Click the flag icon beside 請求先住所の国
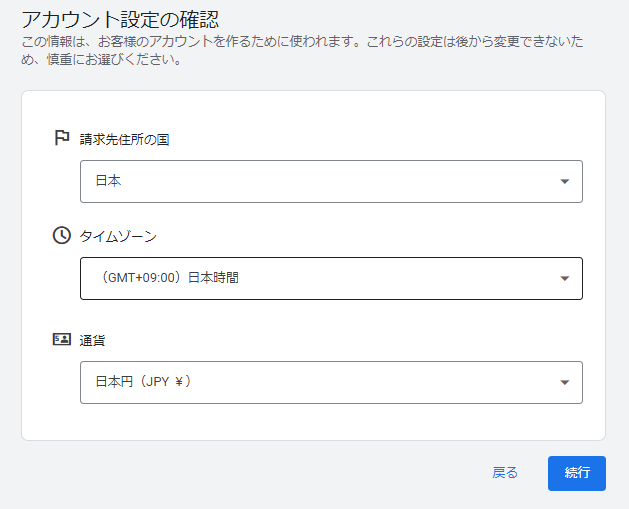The height and width of the screenshot is (509, 629). click(61, 138)
